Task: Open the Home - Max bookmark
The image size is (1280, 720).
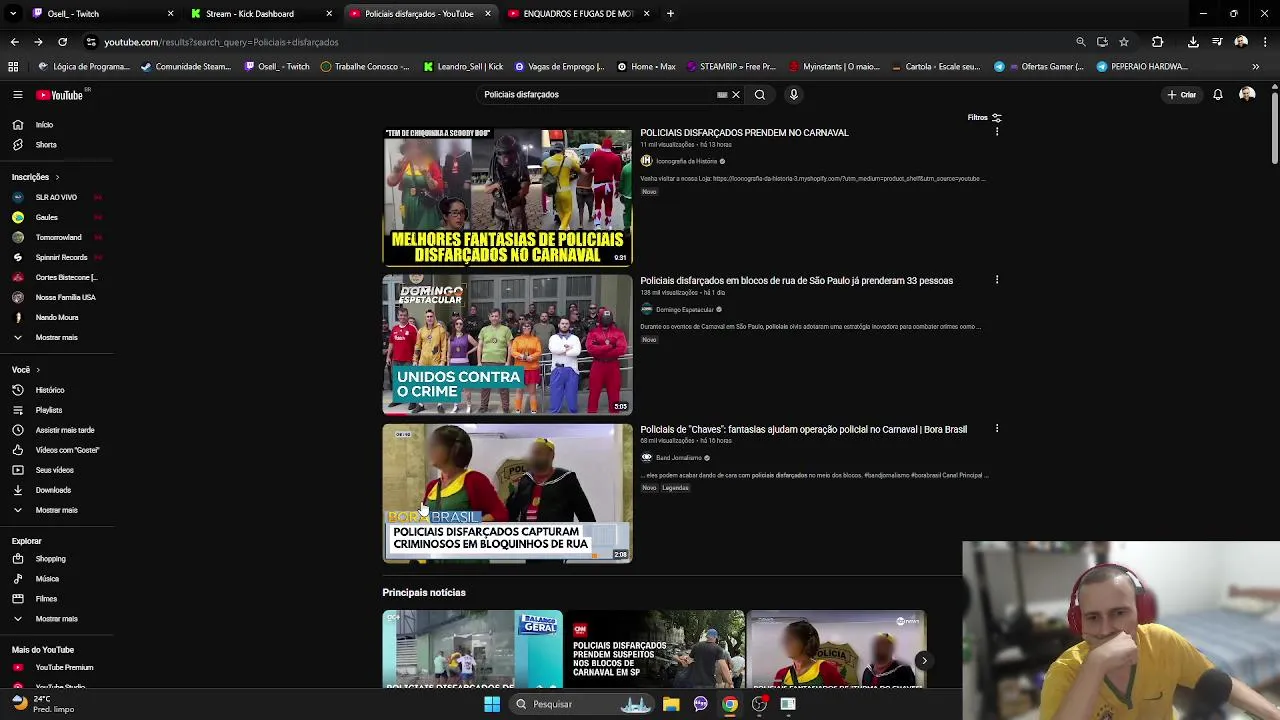Action: coord(646,67)
